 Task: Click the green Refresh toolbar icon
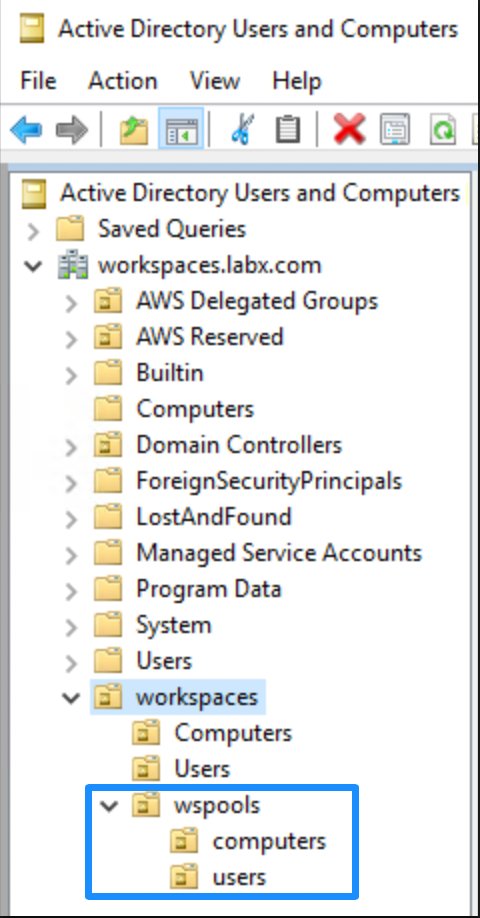(x=443, y=129)
